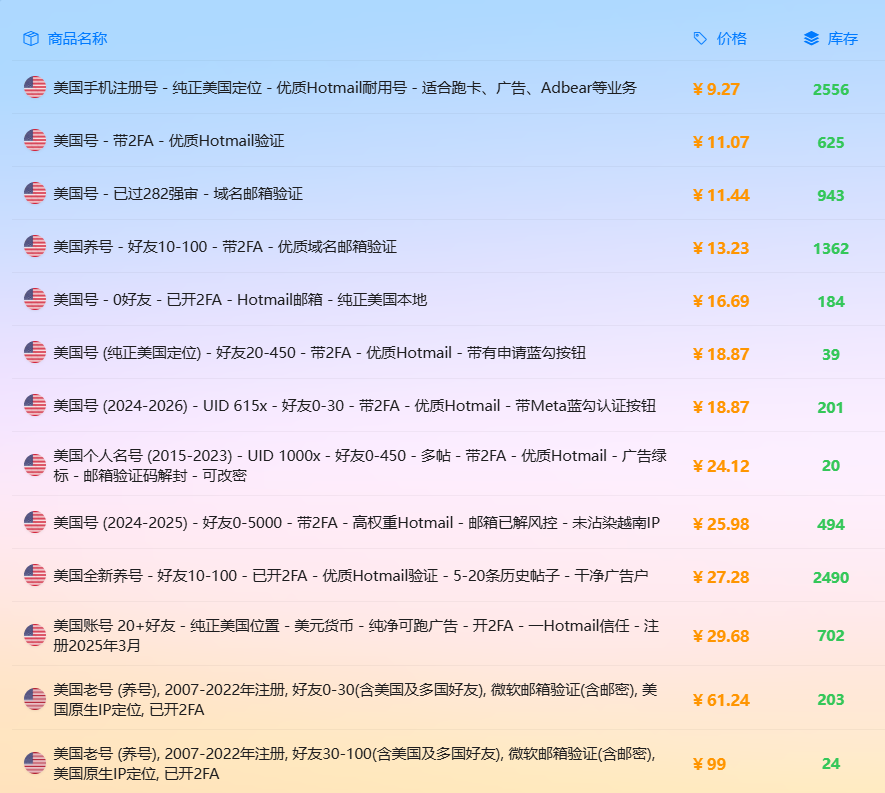Click the flag beside 美国全新养号

tap(35, 576)
